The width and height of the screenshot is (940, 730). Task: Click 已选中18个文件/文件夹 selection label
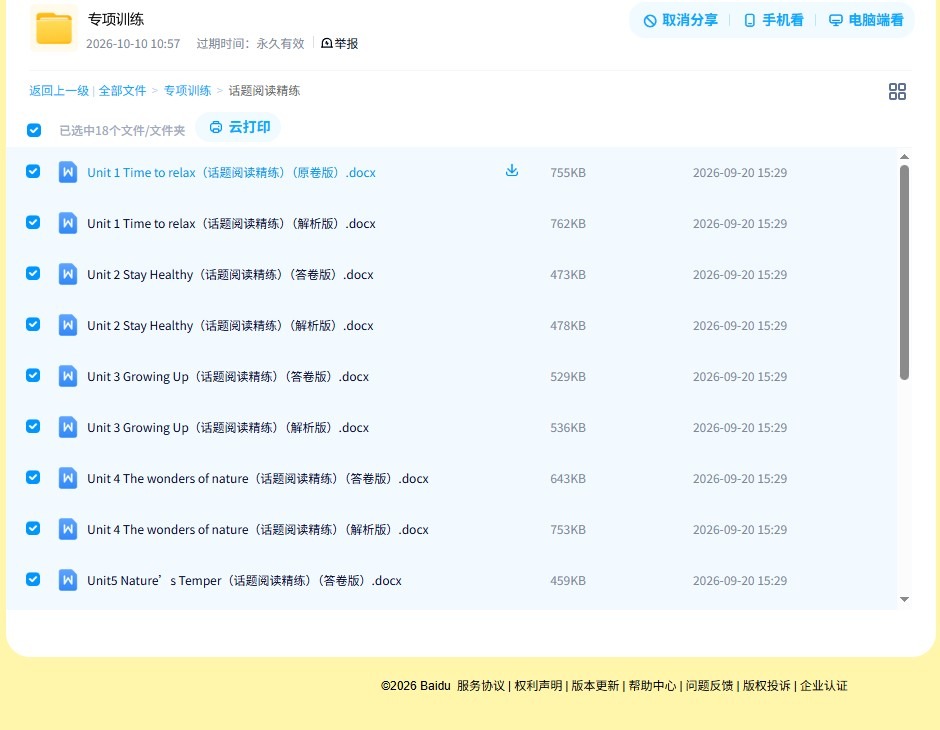122,131
